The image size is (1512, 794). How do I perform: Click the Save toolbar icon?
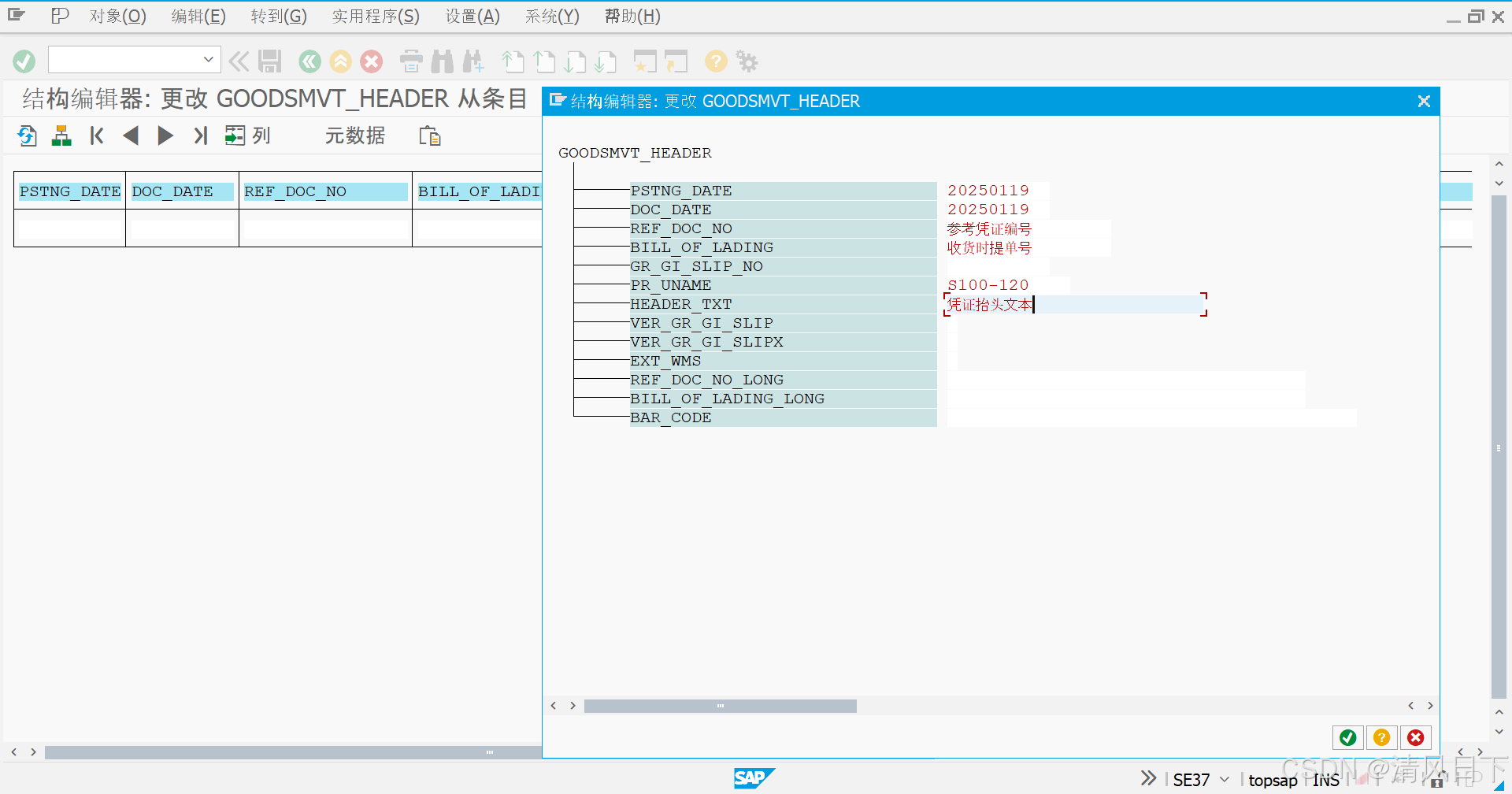tap(269, 61)
